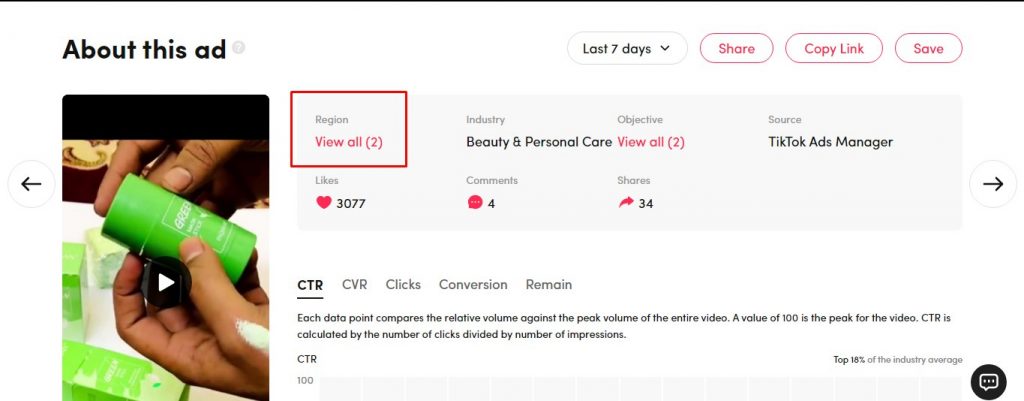Click the red heart Likes icon

324,202
